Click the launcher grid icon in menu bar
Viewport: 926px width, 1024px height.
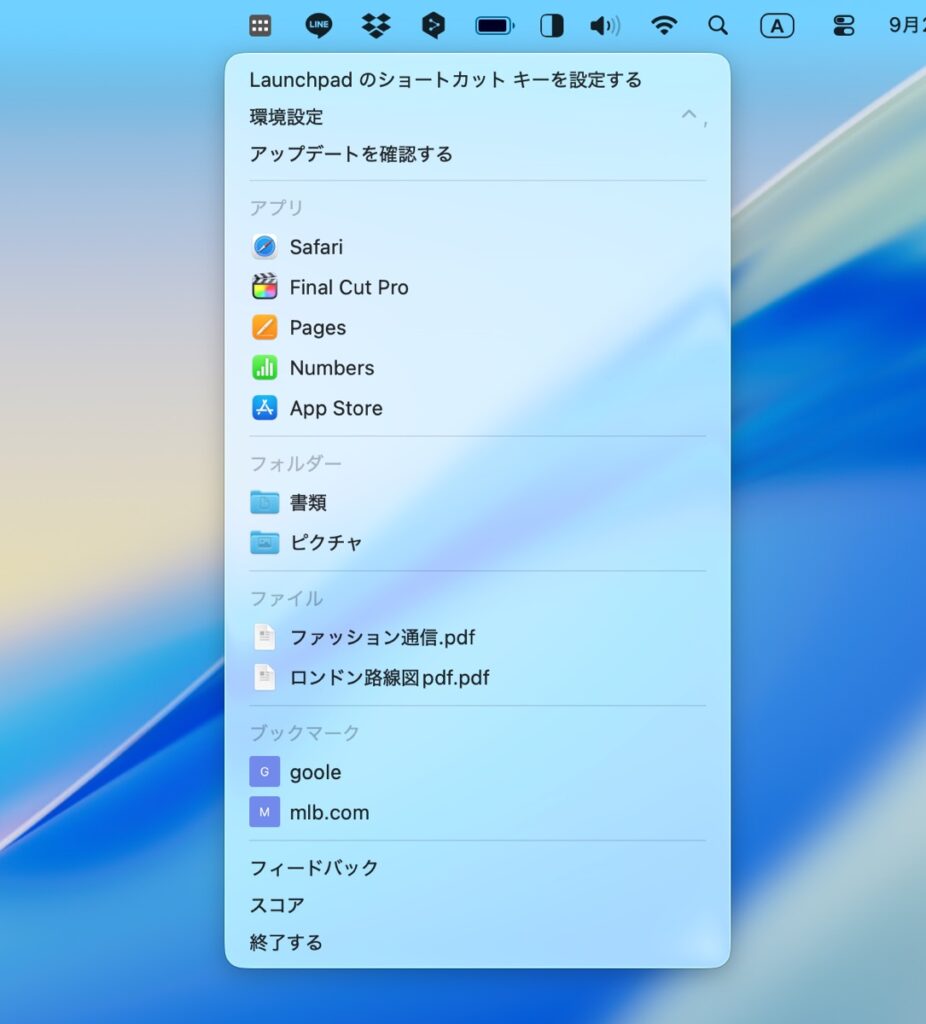click(x=260, y=26)
